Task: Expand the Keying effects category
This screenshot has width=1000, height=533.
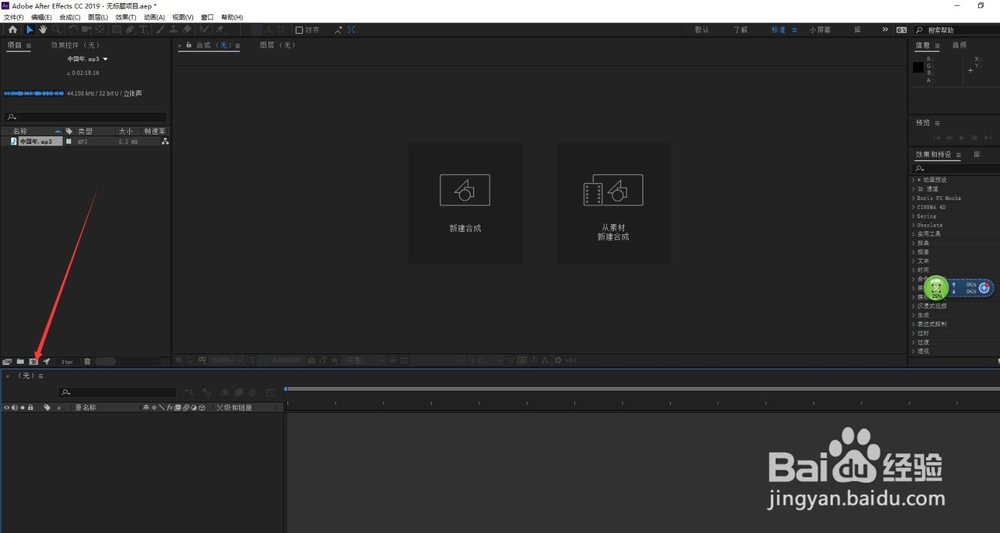Action: [x=913, y=216]
